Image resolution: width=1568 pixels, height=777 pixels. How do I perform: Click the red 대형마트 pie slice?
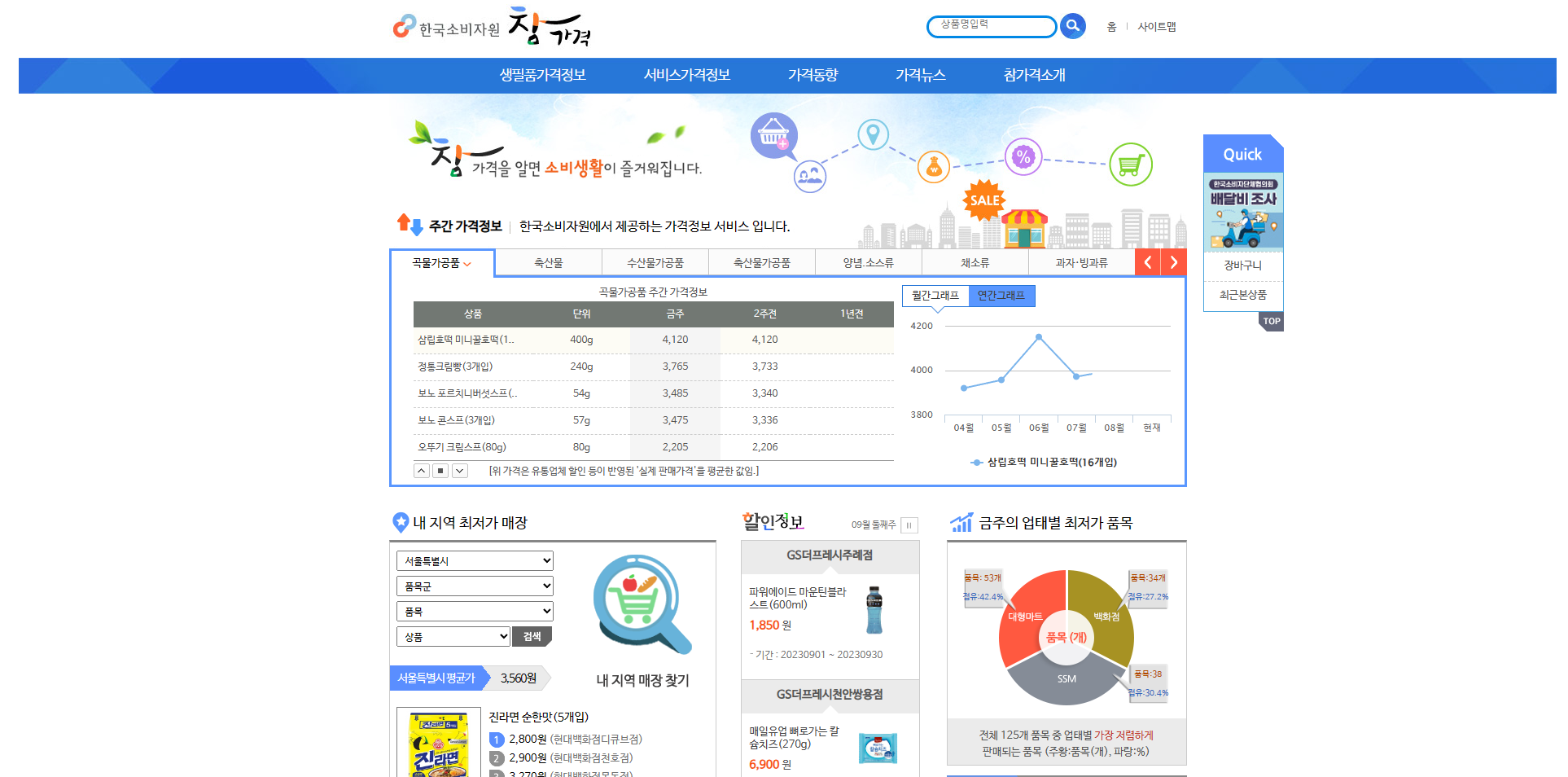click(1027, 616)
